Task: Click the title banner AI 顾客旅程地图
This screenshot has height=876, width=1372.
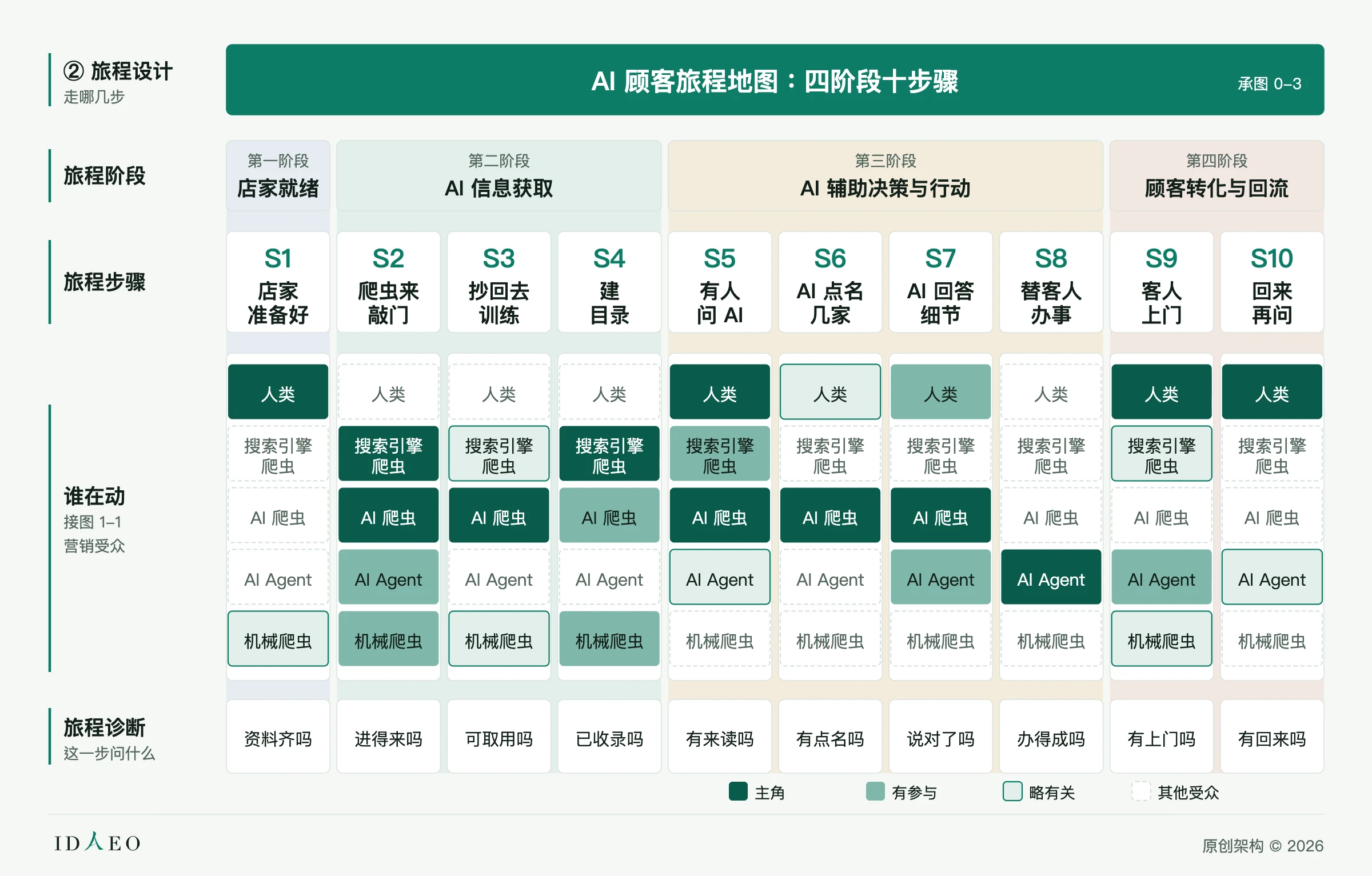Action: point(775,80)
